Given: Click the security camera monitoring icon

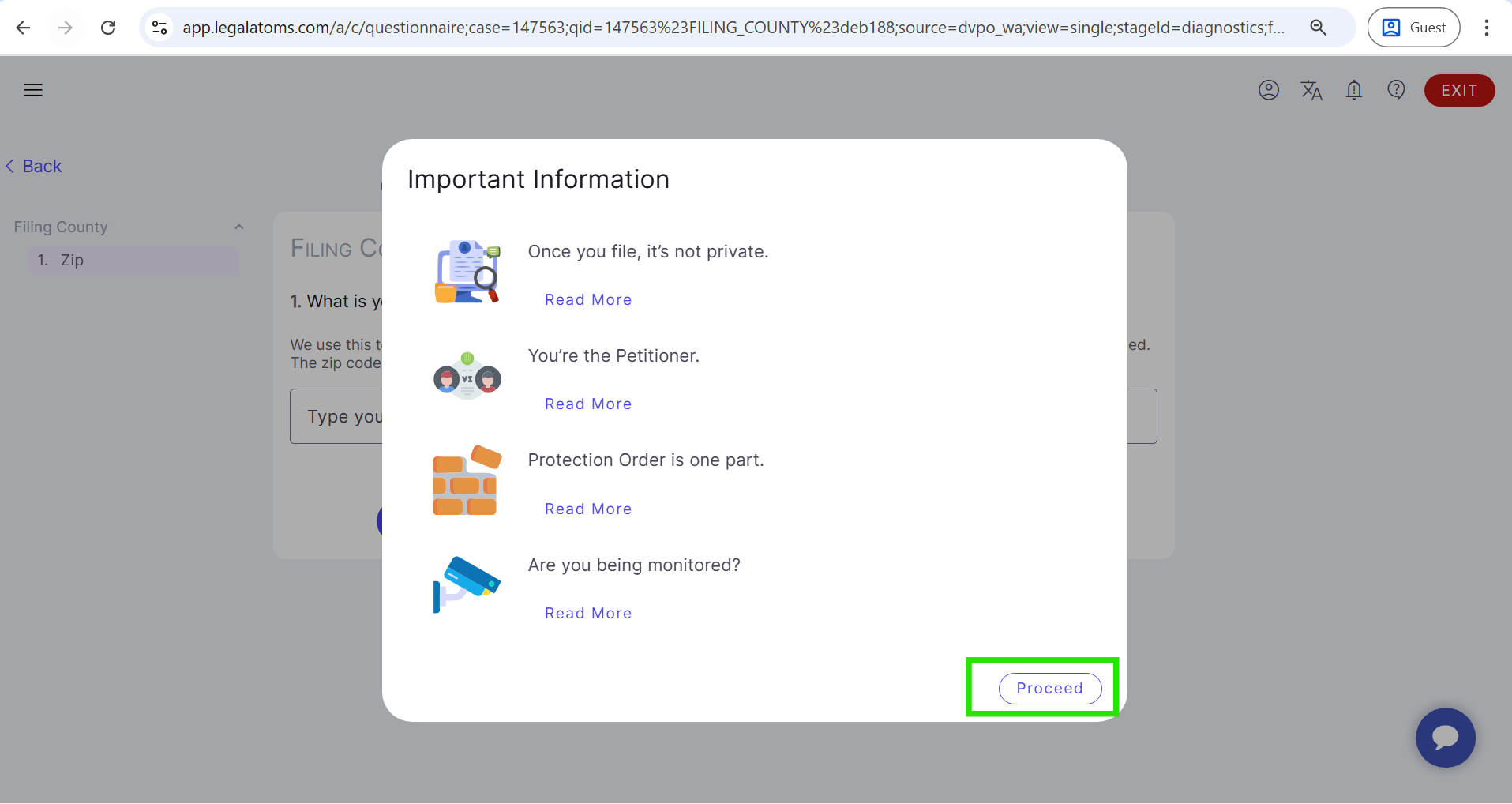Looking at the screenshot, I should click(x=467, y=584).
